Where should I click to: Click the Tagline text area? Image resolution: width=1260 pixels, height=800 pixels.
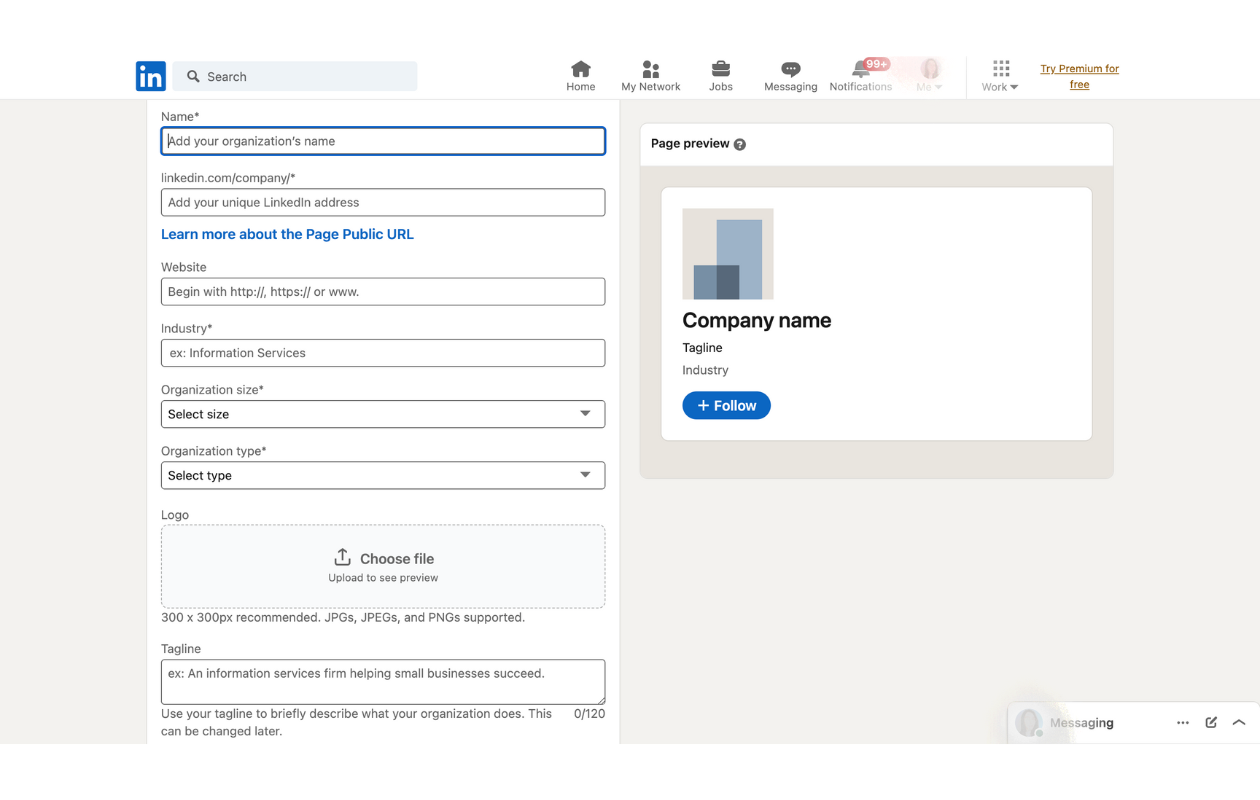(x=383, y=681)
